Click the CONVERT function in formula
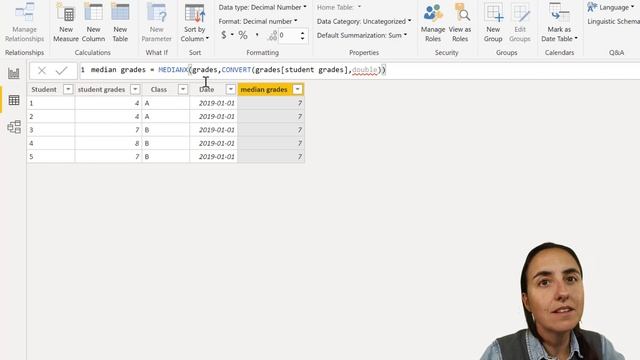This screenshot has height=360, width=640. tap(236, 70)
